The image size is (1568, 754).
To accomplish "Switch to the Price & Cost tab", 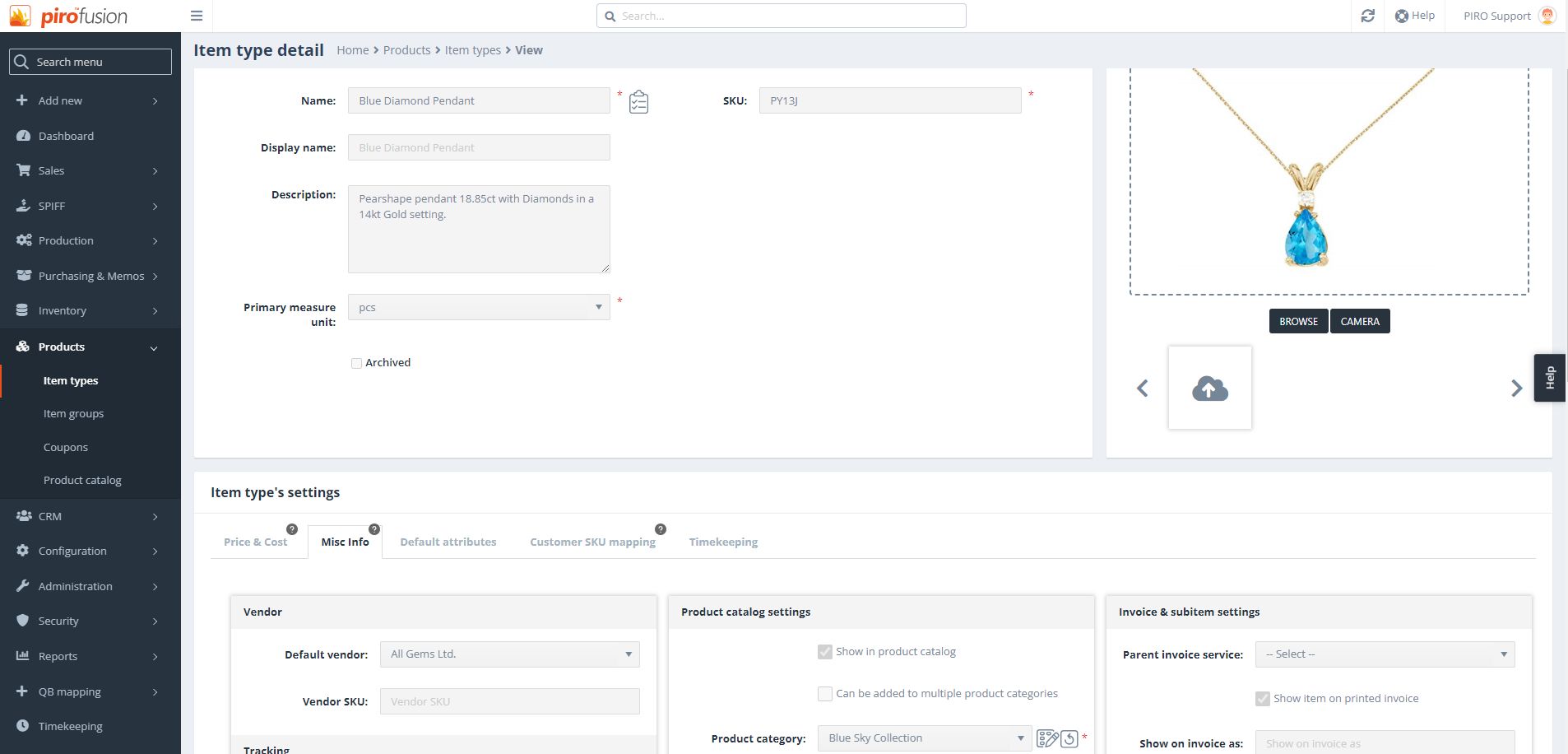I will click(255, 542).
